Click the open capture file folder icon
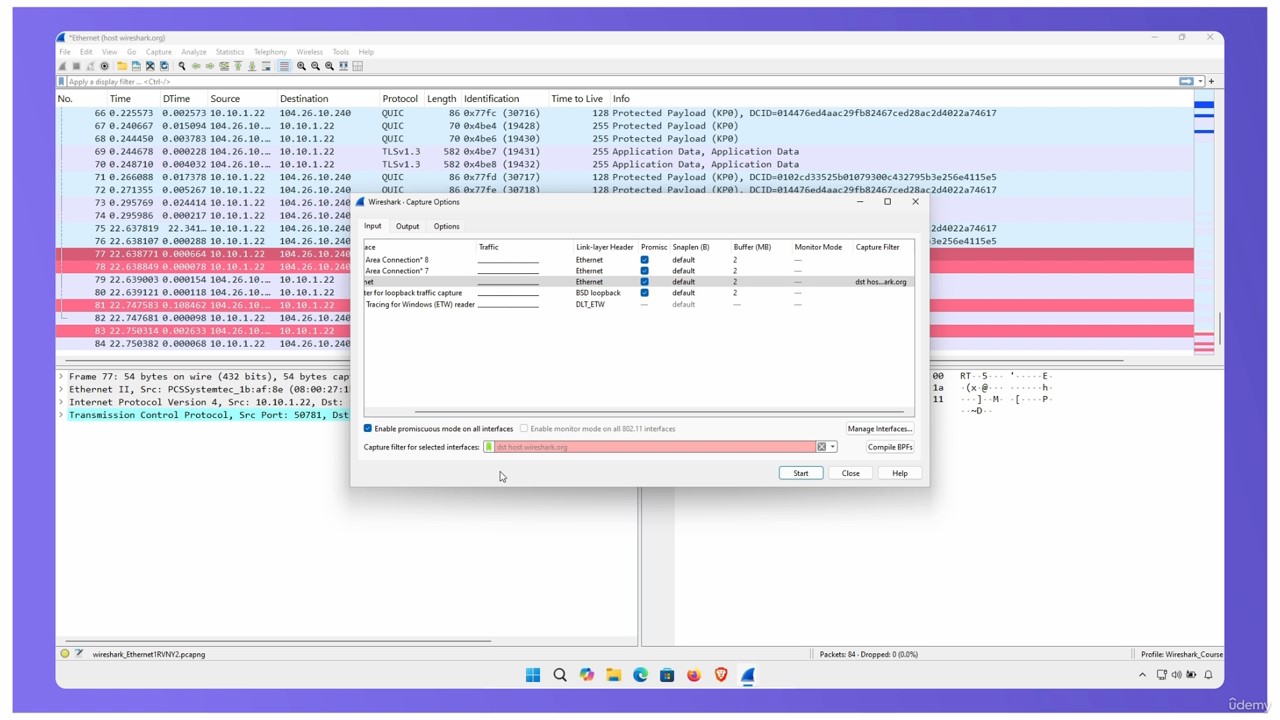 (122, 66)
